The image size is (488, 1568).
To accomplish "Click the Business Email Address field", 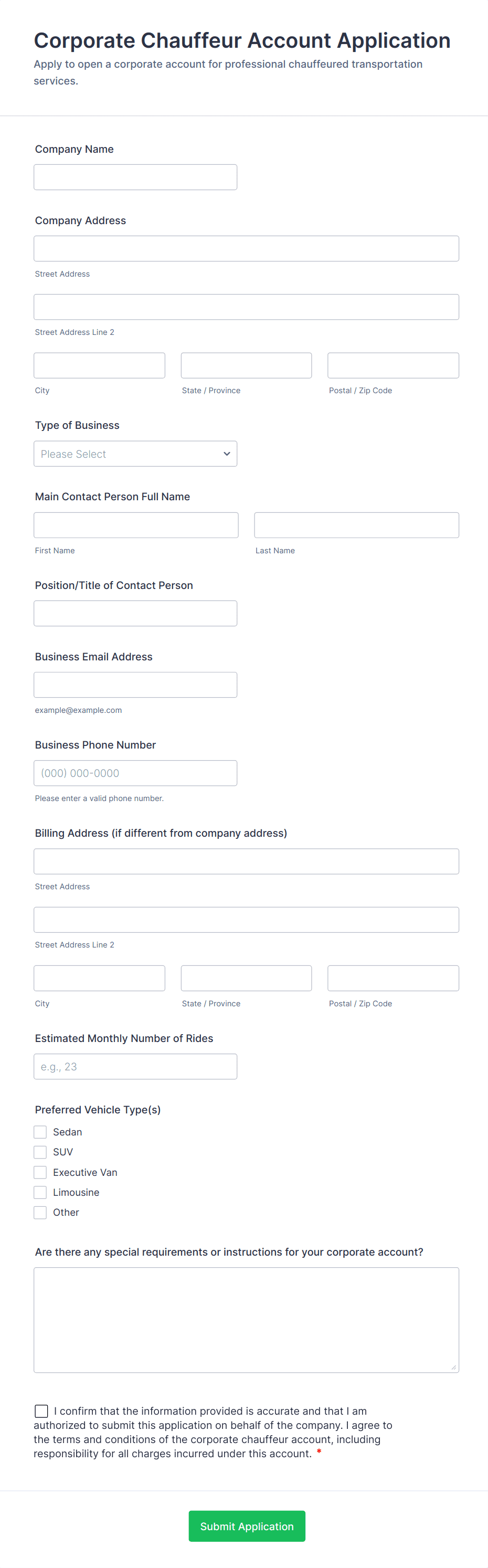I will coord(135,685).
